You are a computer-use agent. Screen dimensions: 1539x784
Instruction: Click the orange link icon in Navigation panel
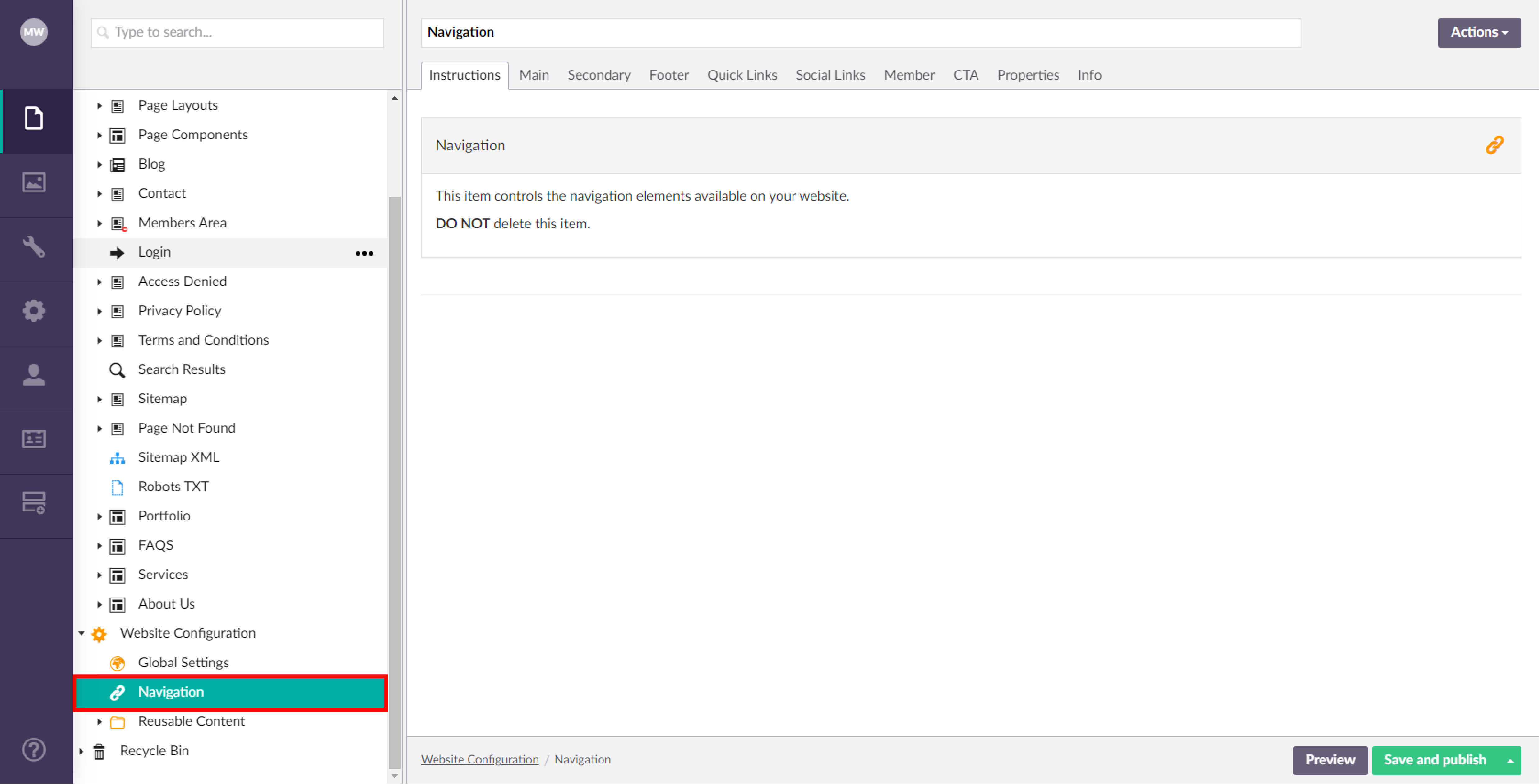1494,145
